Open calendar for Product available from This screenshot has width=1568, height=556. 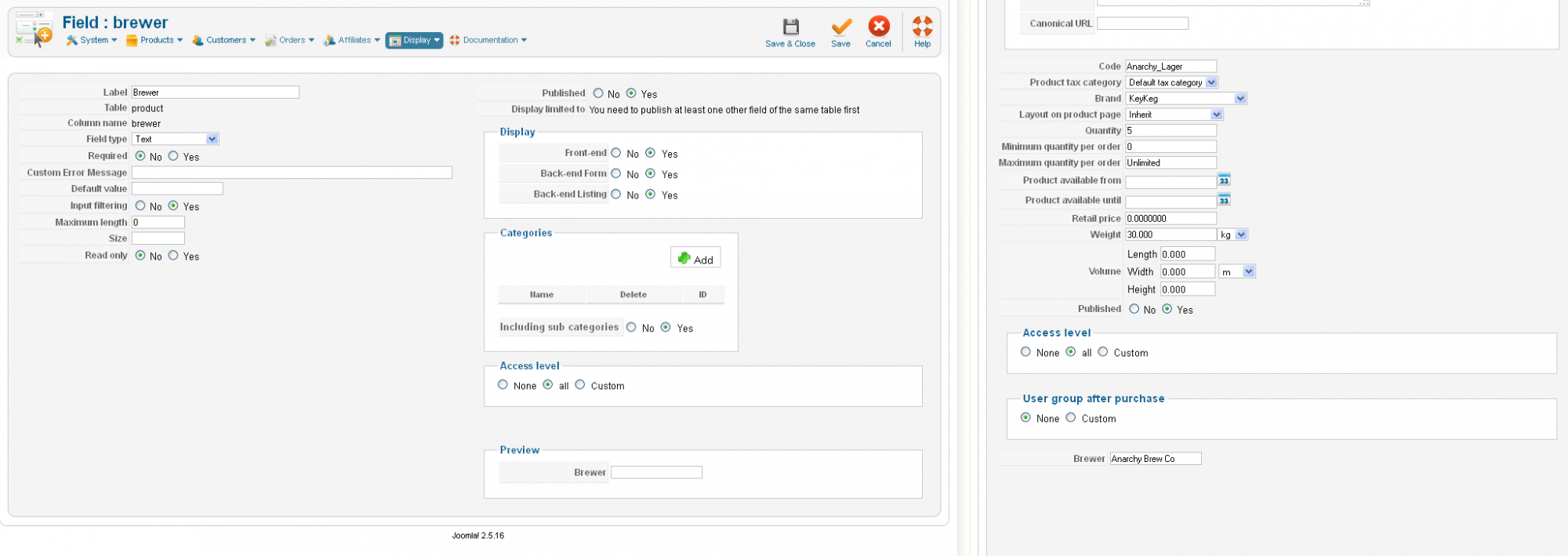[1224, 180]
